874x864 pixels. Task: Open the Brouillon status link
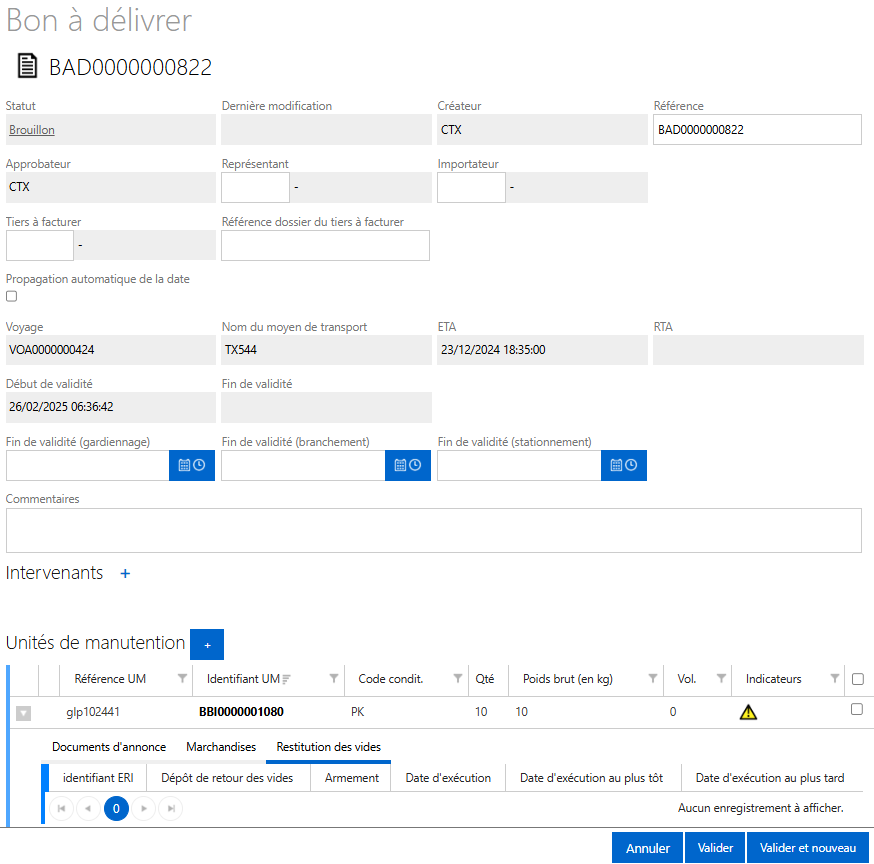pyautogui.click(x=32, y=130)
